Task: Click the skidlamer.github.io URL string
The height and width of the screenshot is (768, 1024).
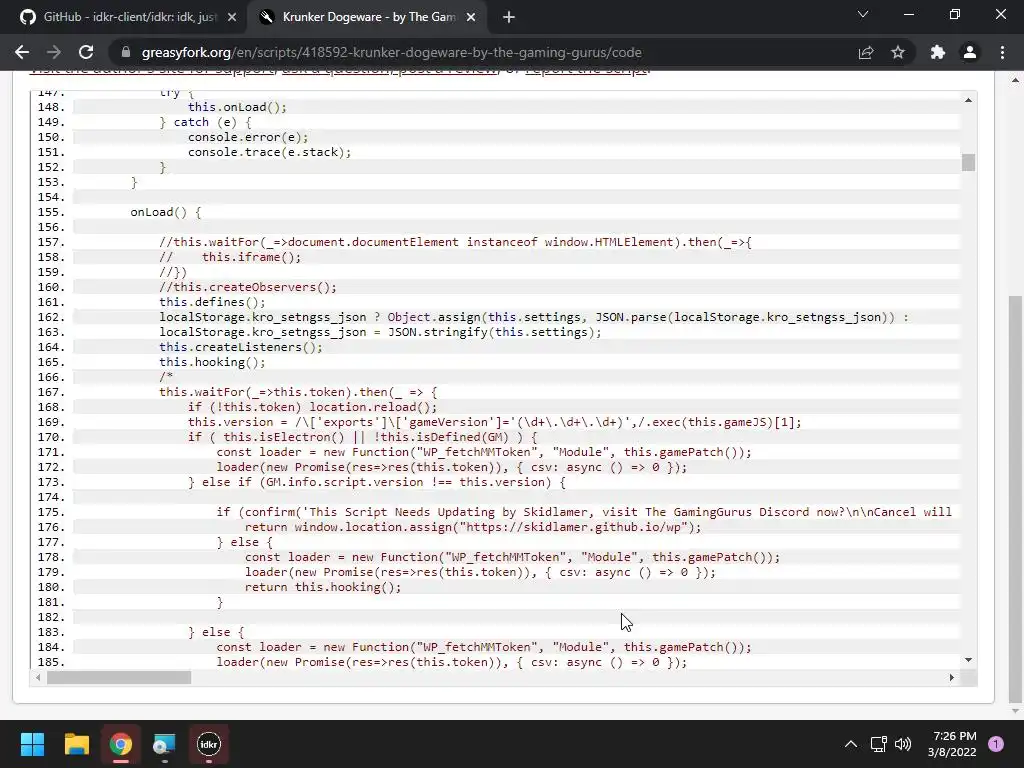Action: pyautogui.click(x=574, y=528)
